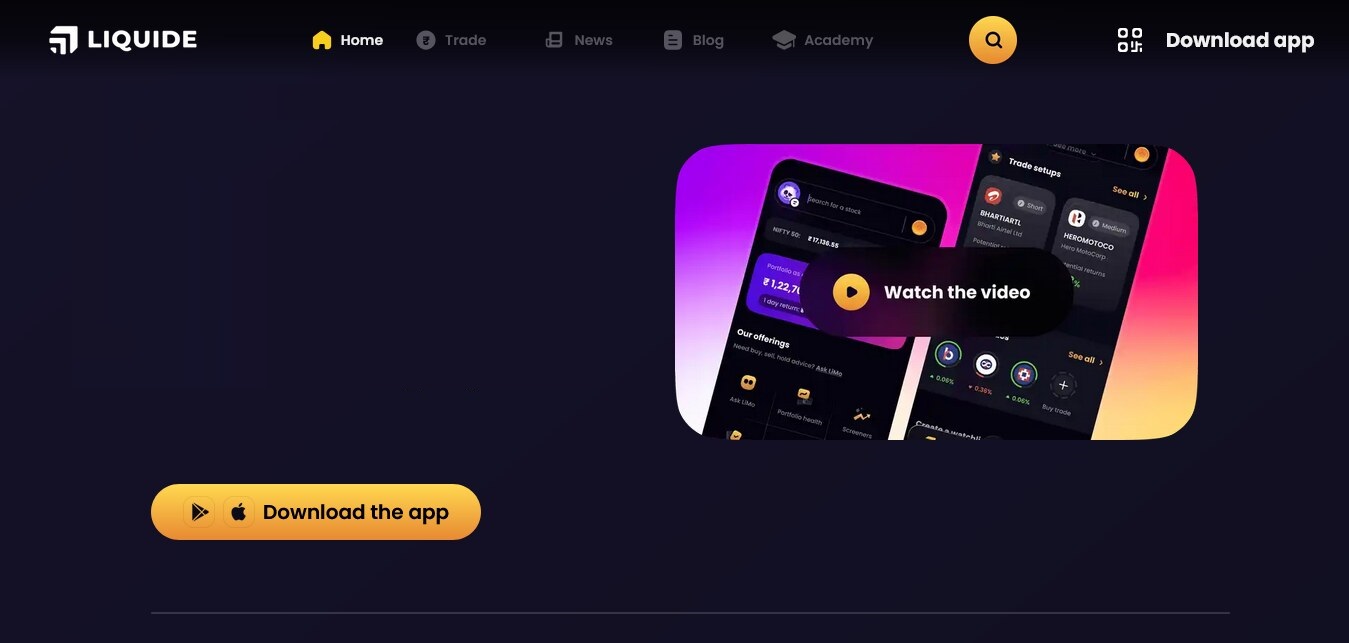Click the Download the app button
1349x643 pixels.
point(316,512)
